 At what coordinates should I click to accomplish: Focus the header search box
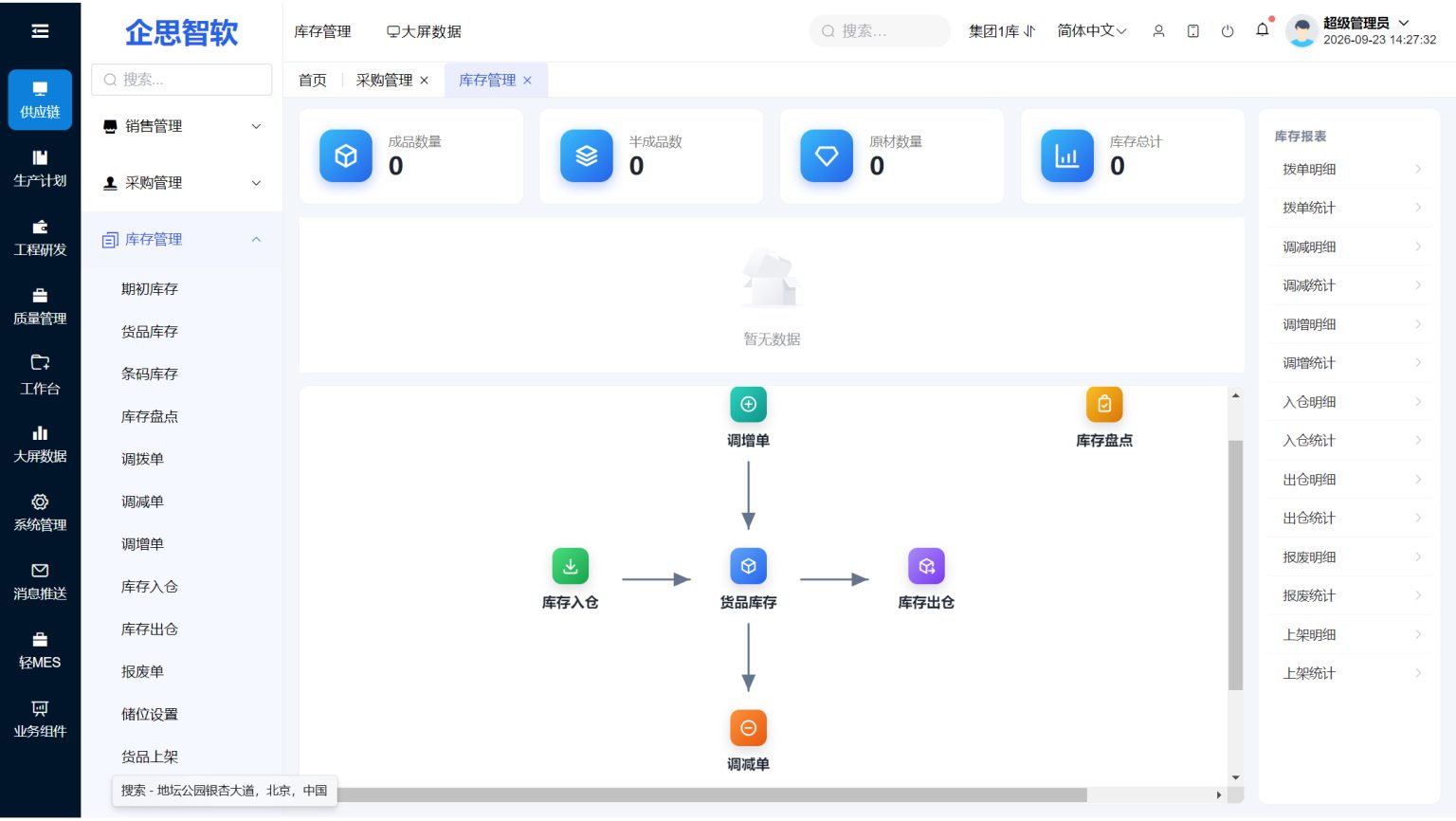click(x=880, y=31)
